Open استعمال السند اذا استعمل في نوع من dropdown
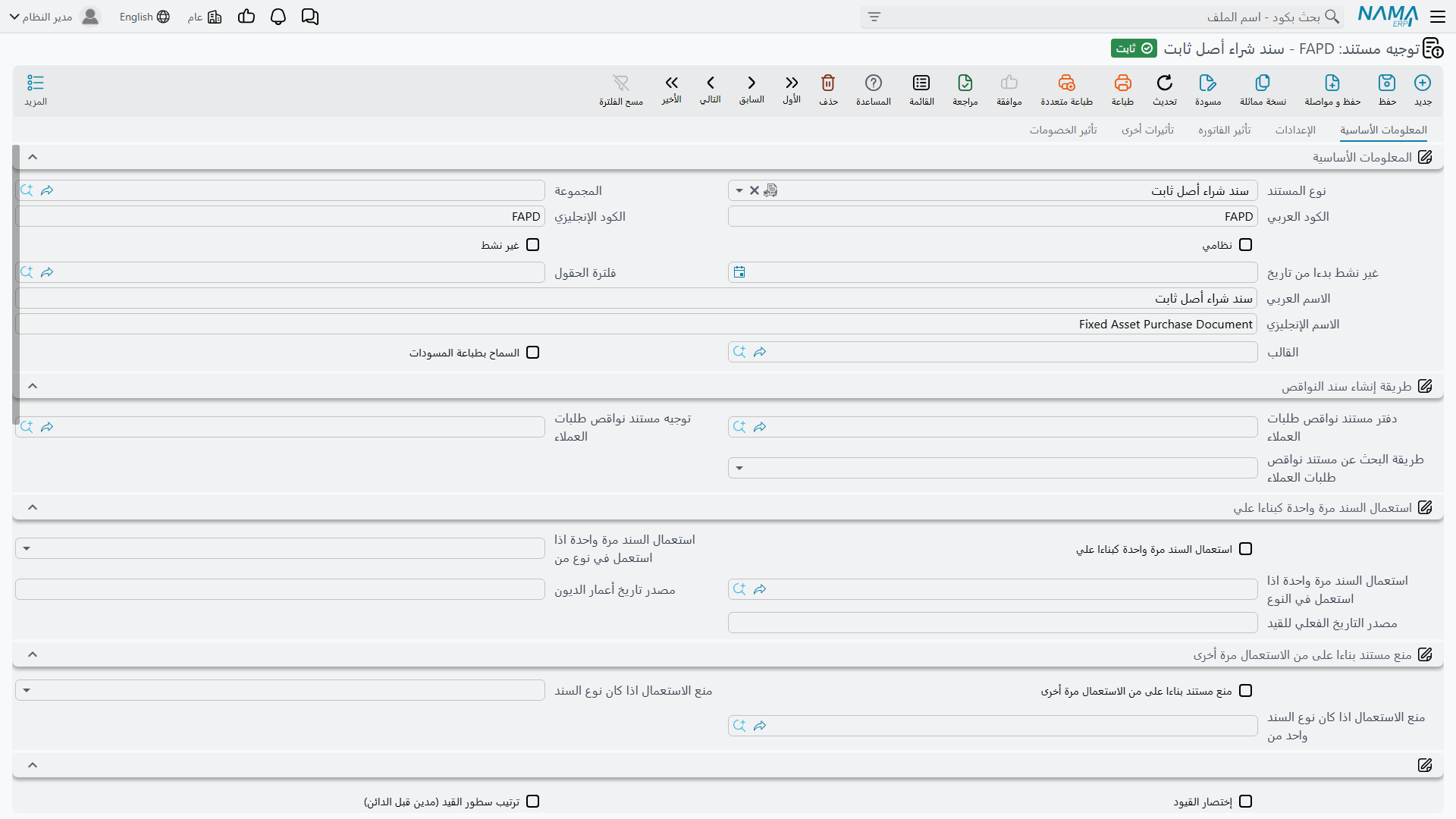 [x=27, y=548]
